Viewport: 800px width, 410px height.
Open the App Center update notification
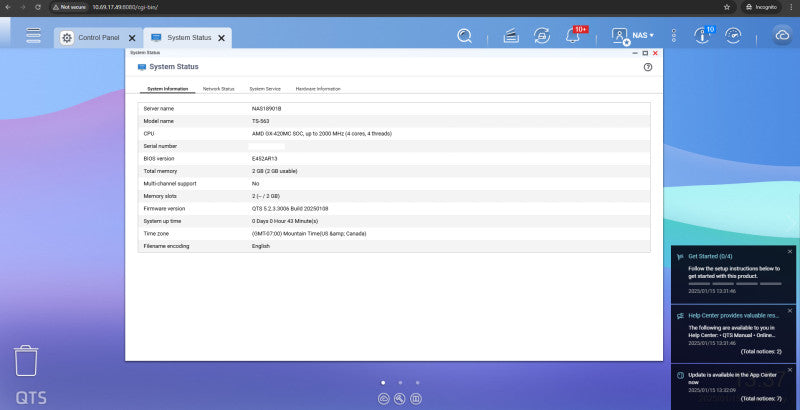pyautogui.click(x=733, y=378)
